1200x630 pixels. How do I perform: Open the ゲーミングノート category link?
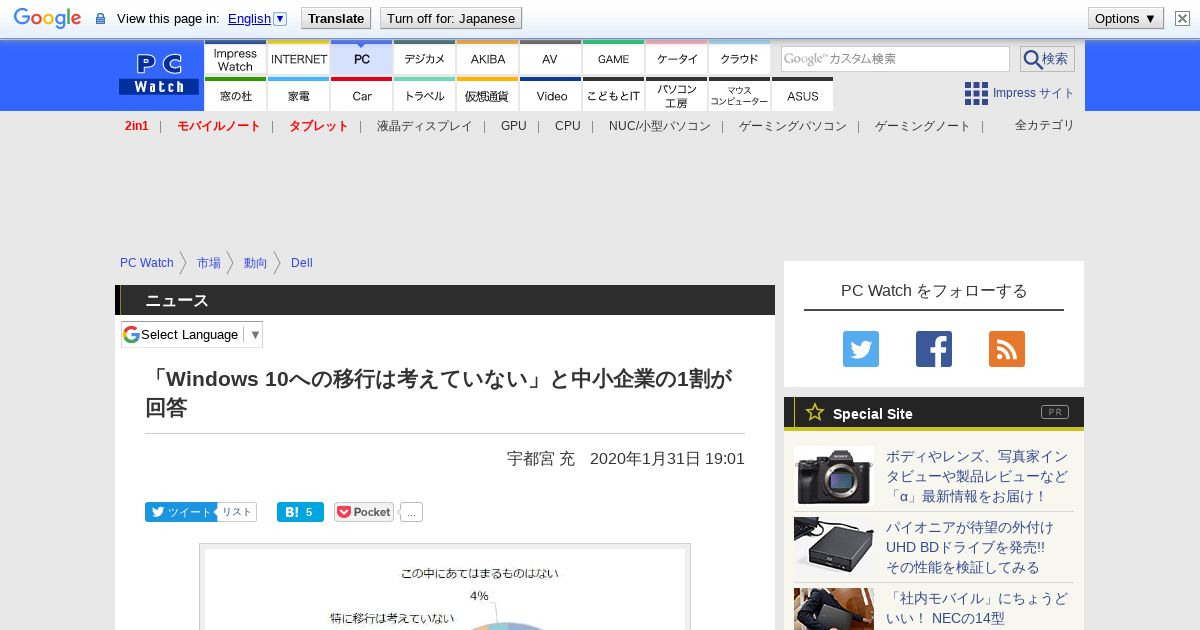(923, 126)
